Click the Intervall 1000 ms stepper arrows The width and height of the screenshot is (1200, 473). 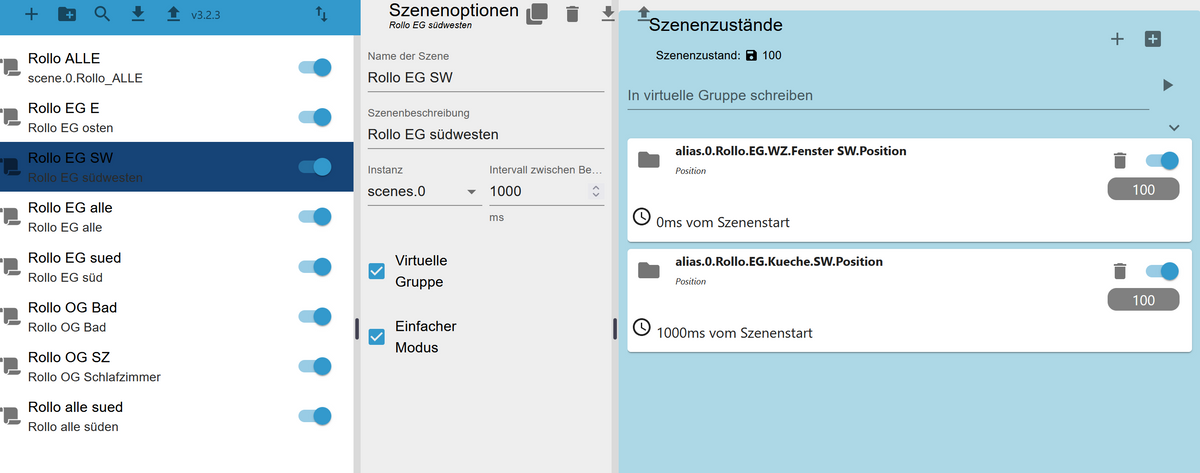[595, 191]
